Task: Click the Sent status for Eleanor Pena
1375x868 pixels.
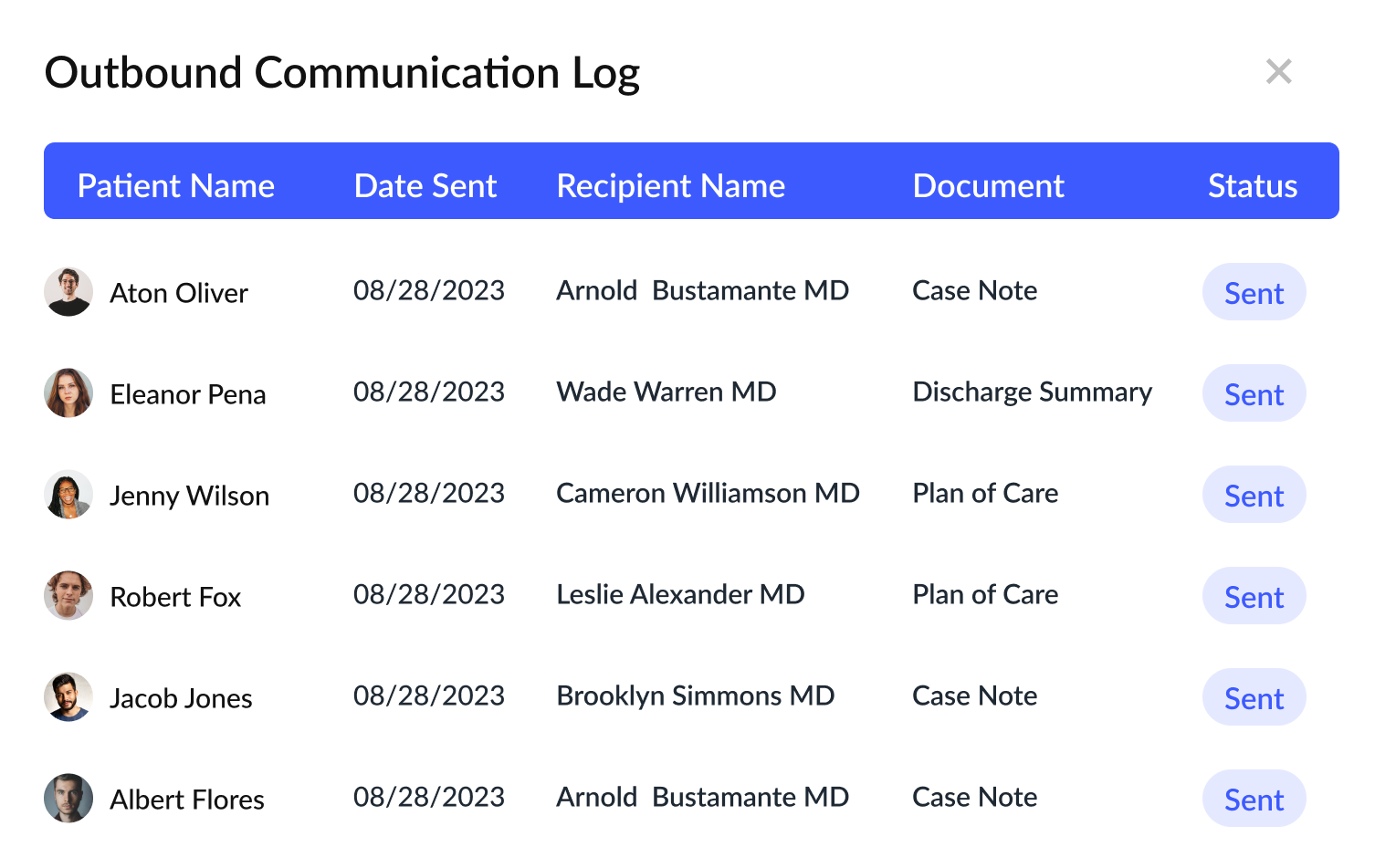Action: pyautogui.click(x=1254, y=393)
